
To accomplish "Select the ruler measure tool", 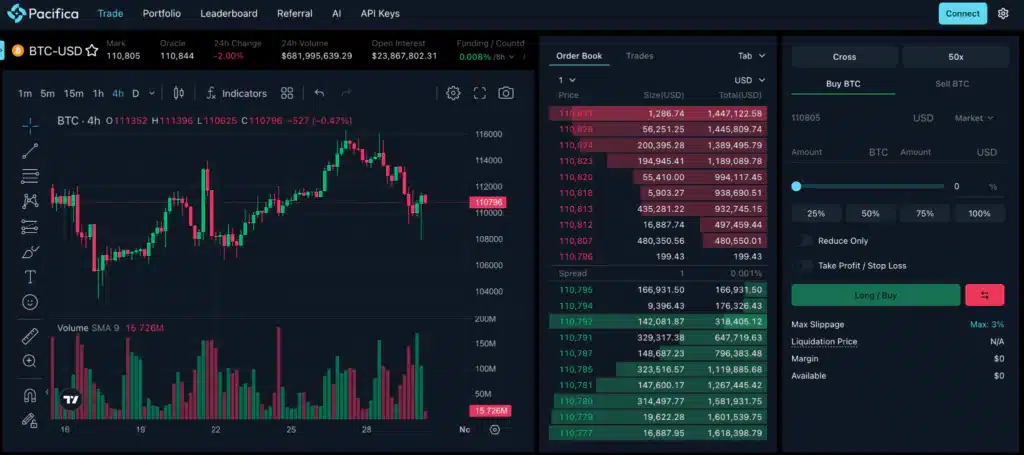I will [x=30, y=336].
